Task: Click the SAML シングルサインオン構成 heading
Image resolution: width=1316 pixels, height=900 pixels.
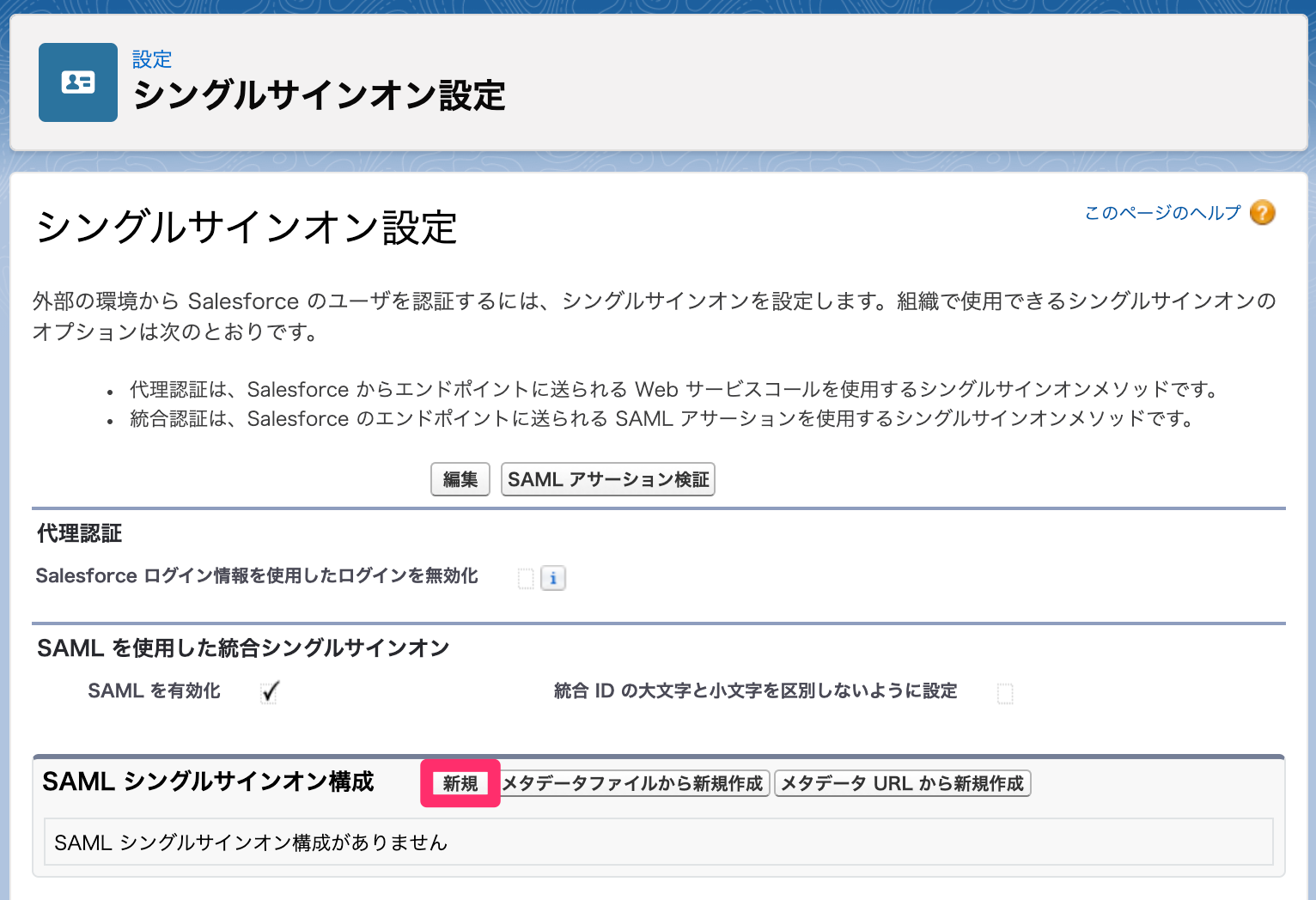Action: (x=208, y=781)
